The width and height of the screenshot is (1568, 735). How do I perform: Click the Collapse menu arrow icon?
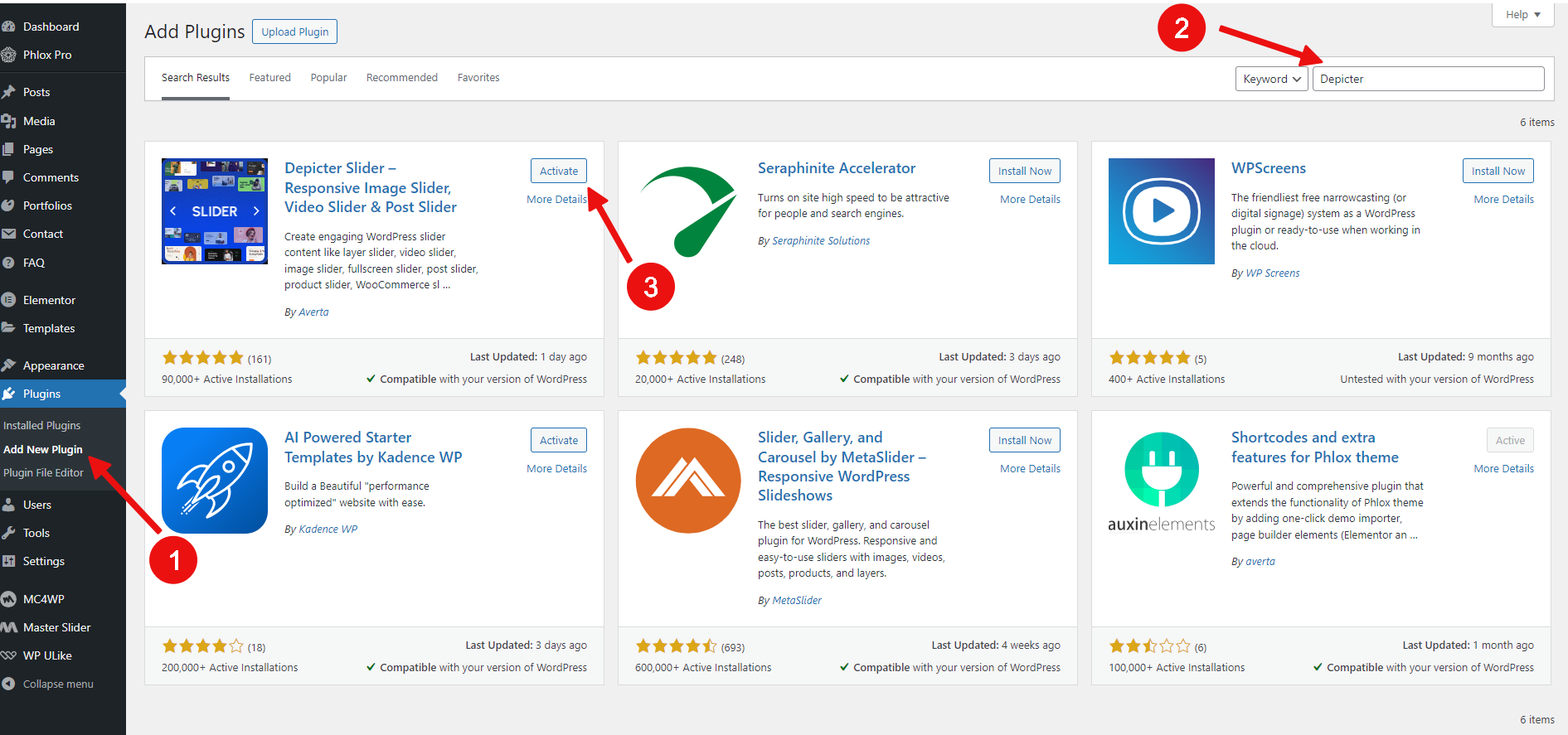coord(8,684)
